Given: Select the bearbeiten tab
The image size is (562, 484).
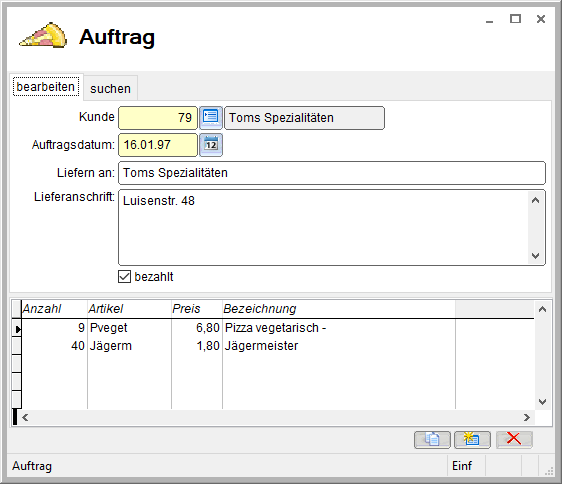Looking at the screenshot, I should tap(46, 87).
